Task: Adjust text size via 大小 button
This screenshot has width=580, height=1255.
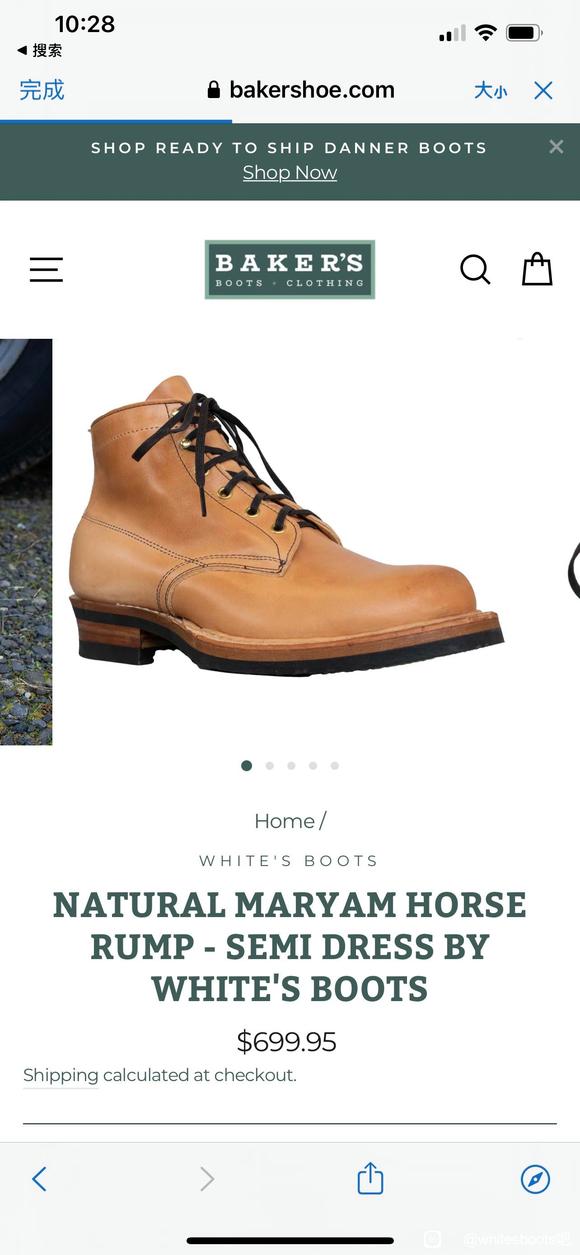Action: pyautogui.click(x=490, y=91)
